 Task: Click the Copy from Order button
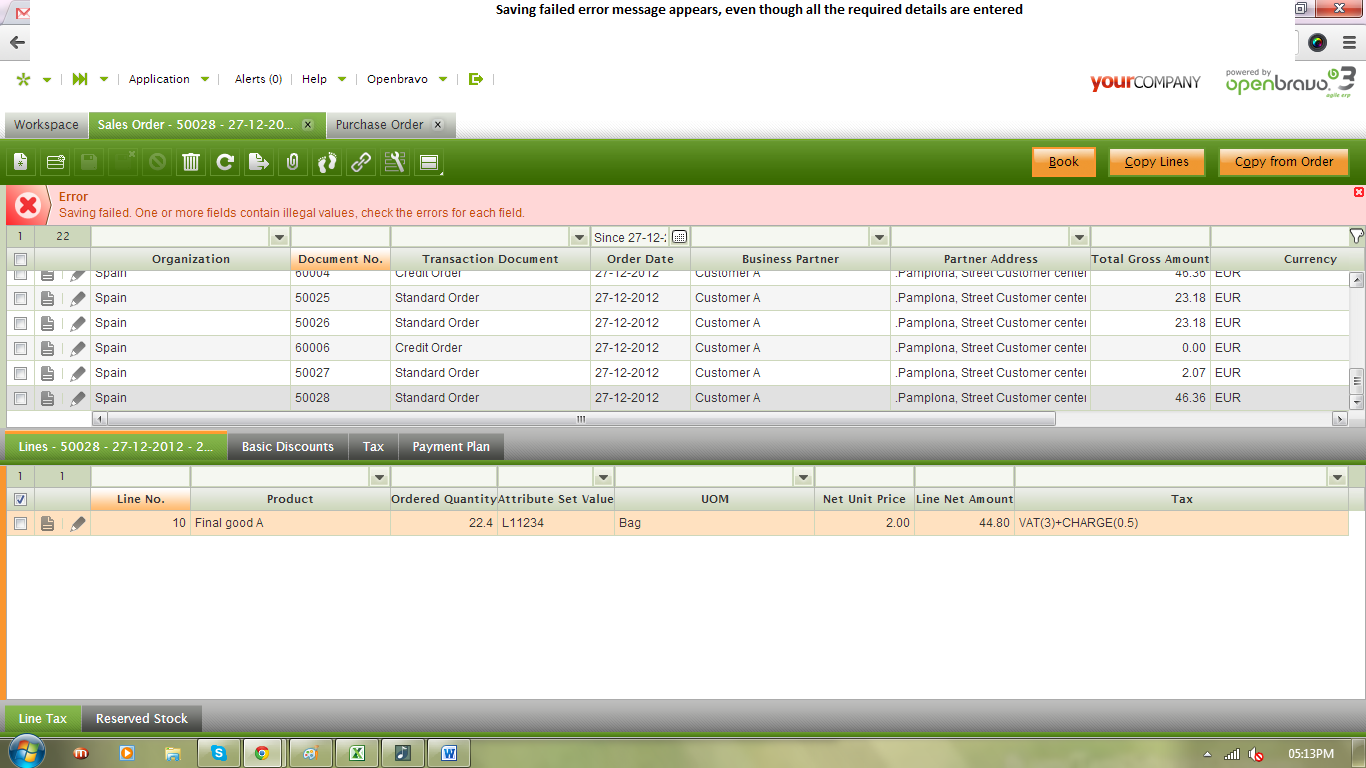pos(1283,162)
